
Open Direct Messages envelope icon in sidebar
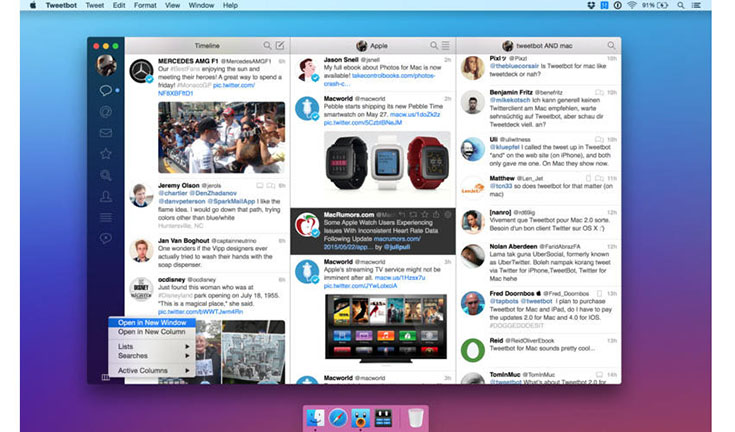pos(105,133)
